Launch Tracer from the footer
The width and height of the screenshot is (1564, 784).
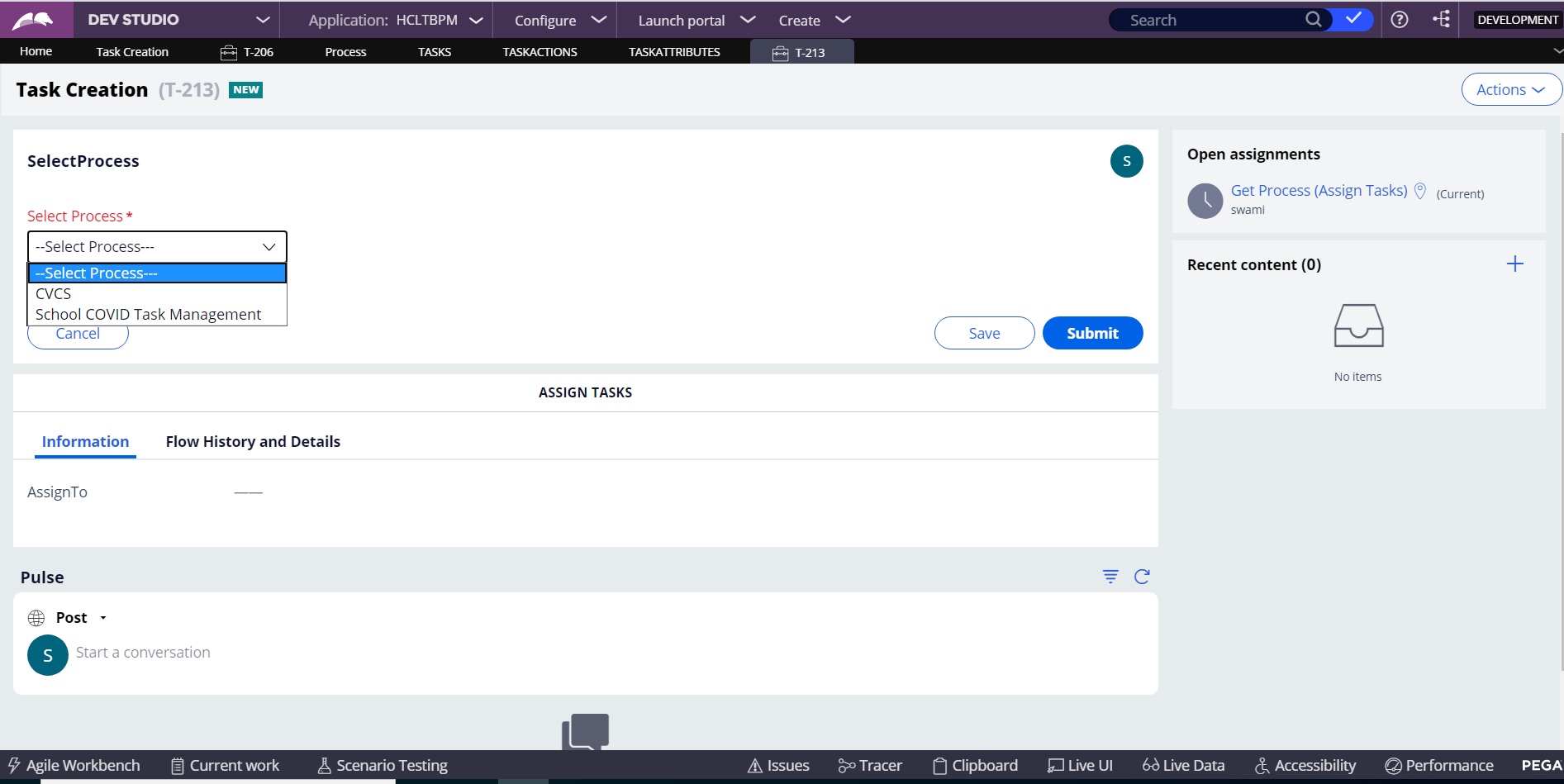click(x=870, y=766)
